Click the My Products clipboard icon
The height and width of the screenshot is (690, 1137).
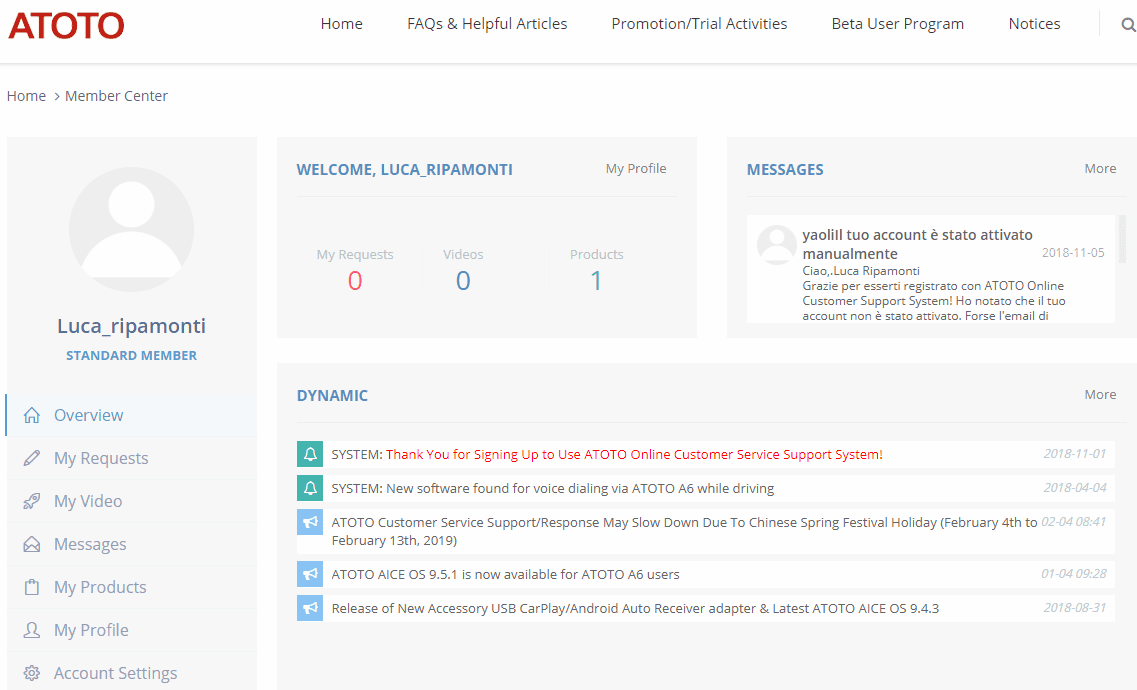[32, 587]
